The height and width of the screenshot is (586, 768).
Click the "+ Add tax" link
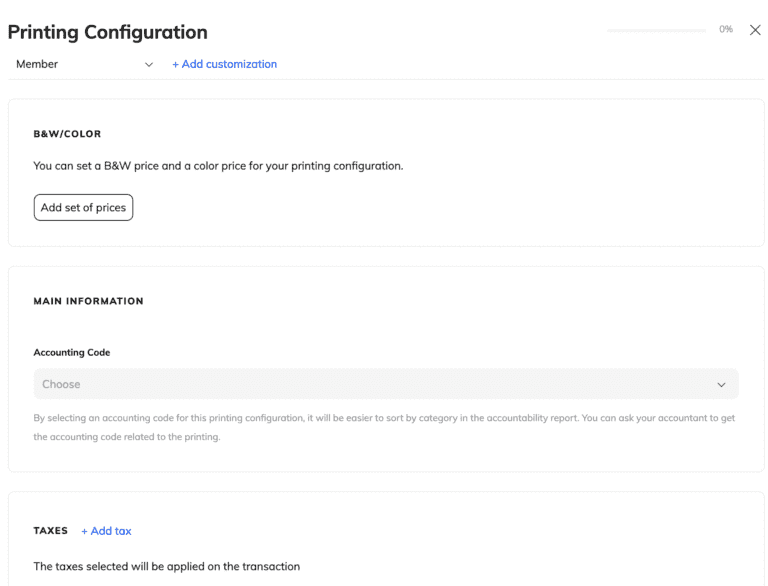(x=106, y=531)
